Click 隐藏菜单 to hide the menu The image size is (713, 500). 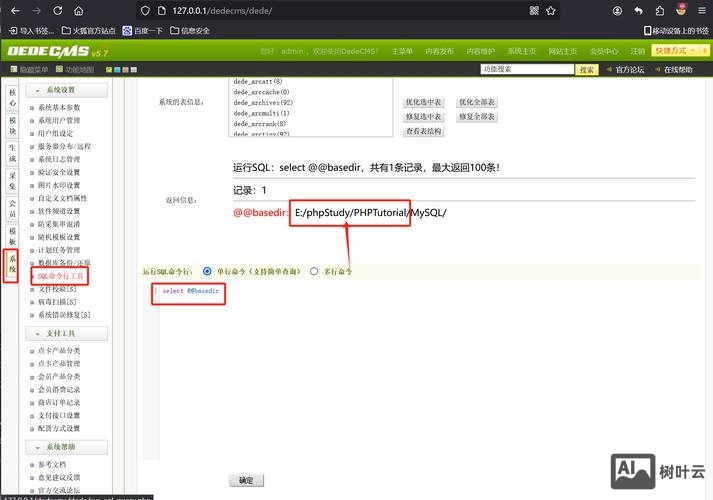(29, 70)
